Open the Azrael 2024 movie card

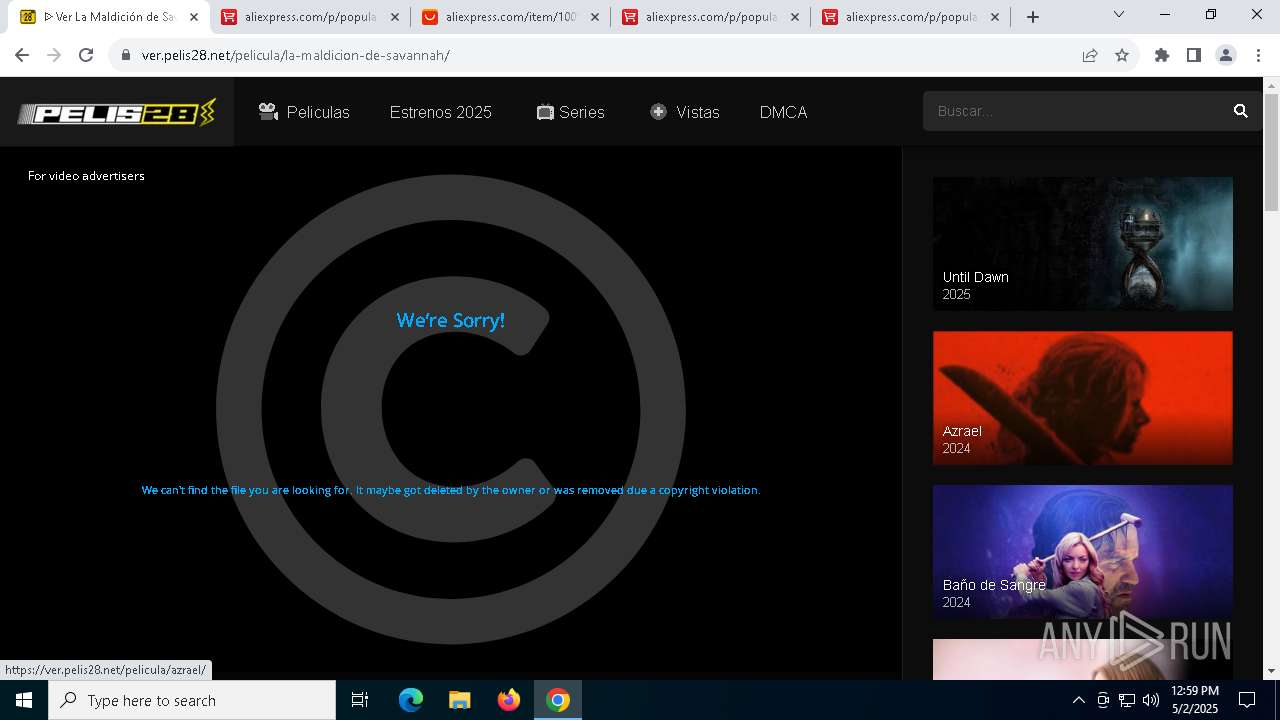click(x=1083, y=398)
